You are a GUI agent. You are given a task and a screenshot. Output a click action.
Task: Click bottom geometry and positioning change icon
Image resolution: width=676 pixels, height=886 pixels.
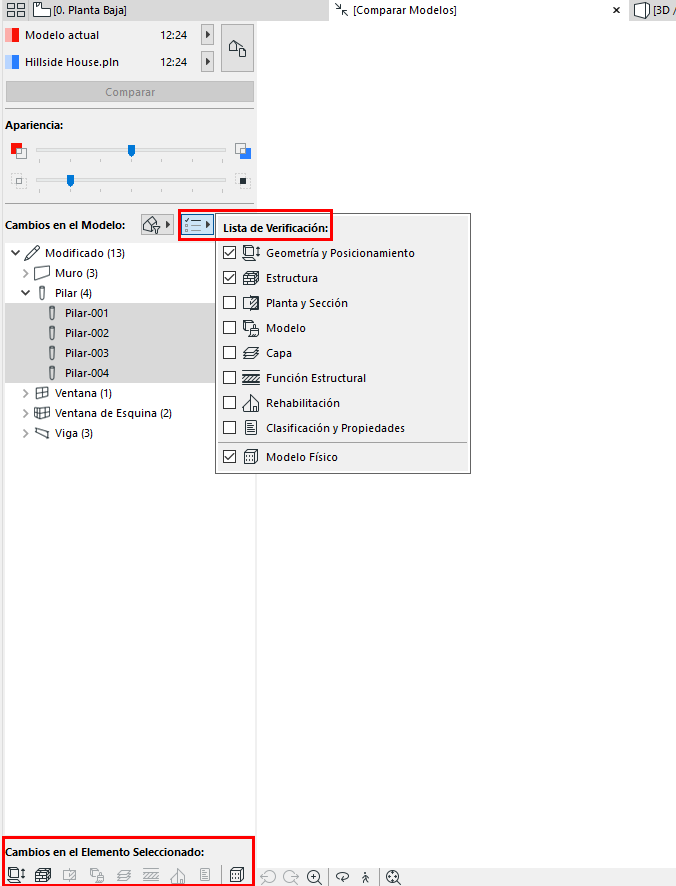tap(16, 875)
